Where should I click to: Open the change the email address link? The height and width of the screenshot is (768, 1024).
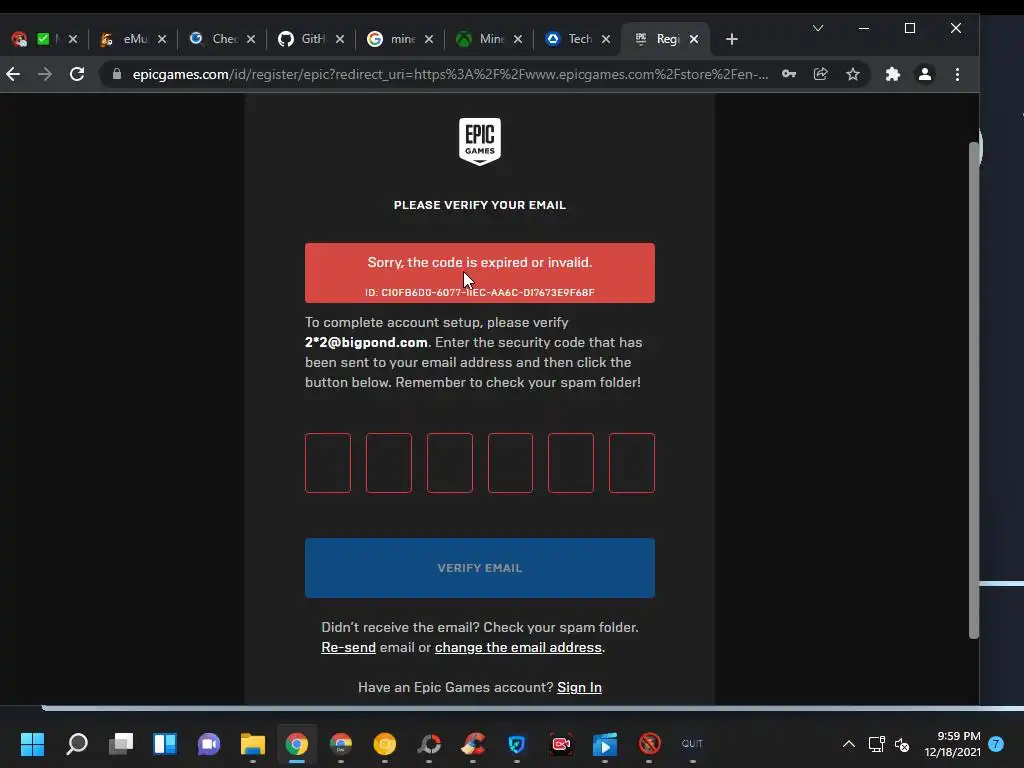click(x=518, y=647)
